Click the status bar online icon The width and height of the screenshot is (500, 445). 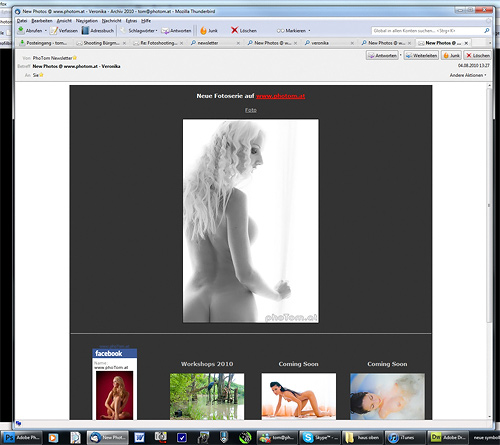coord(19,423)
